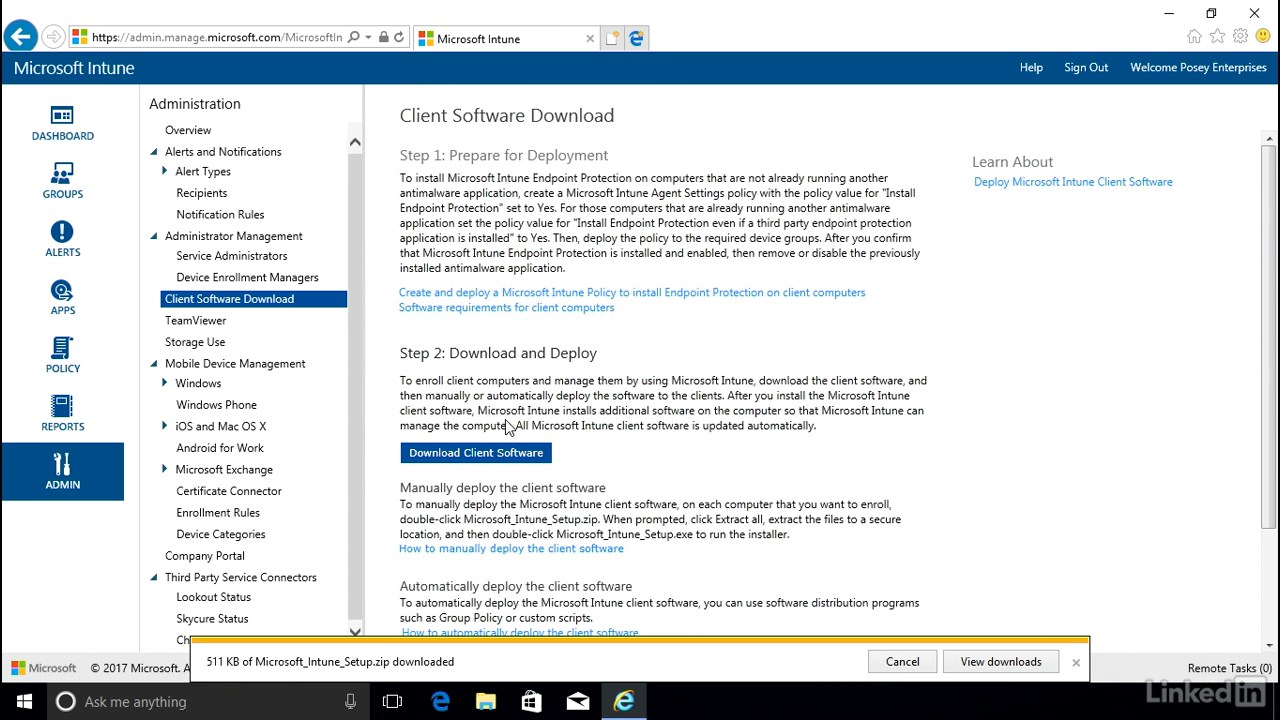1280x720 pixels.
Task: Open Device Enrollment Managers
Action: point(247,277)
